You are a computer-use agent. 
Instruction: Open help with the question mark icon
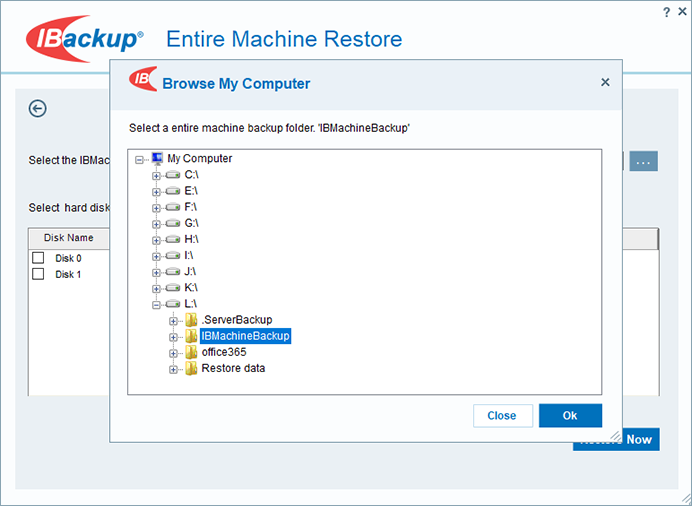(666, 12)
